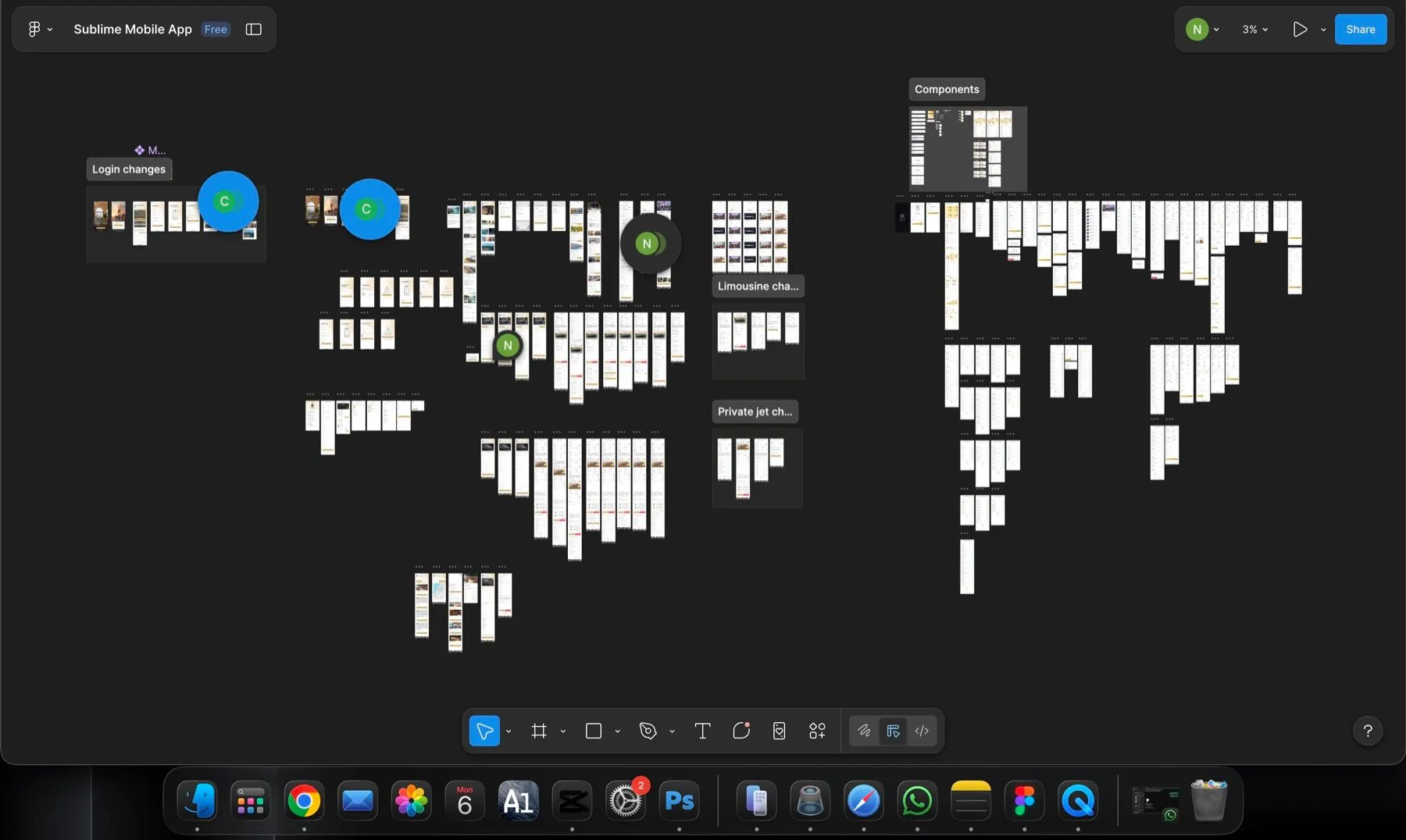Select the Frame tool
Image resolution: width=1406 pixels, height=840 pixels.
(x=539, y=731)
